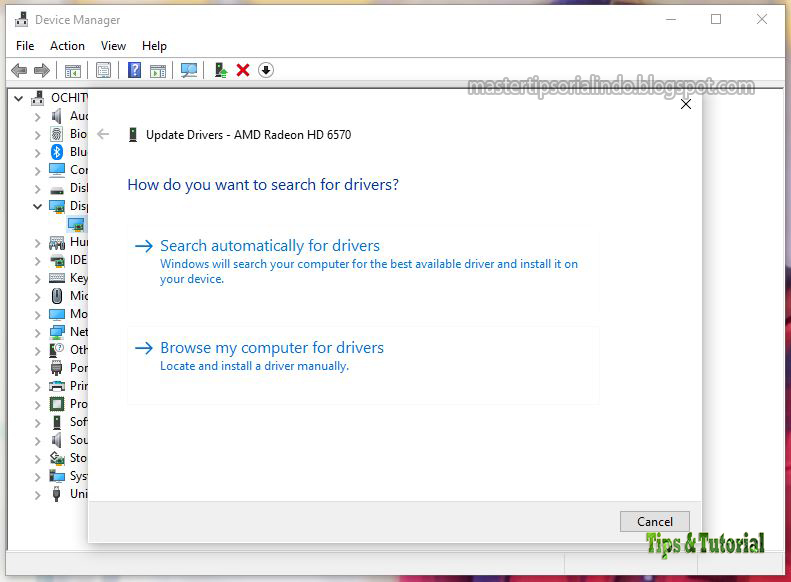This screenshot has width=791, height=582.
Task: Expand the Sound category chevron
Action: [x=37, y=441]
